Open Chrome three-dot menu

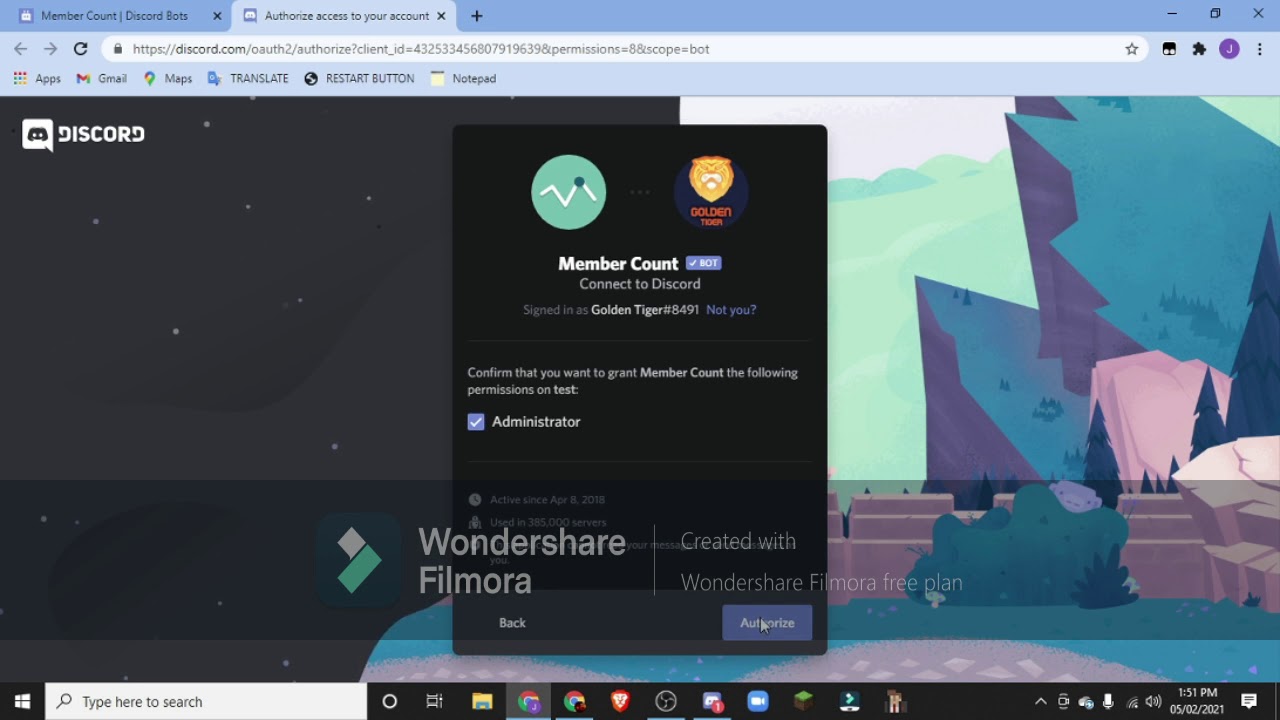[1260, 49]
